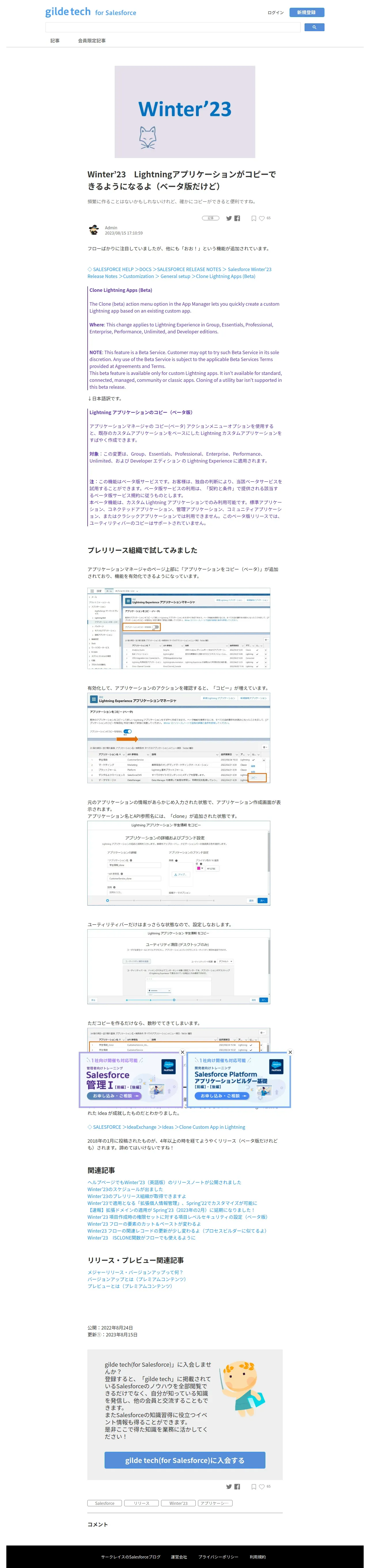370x1568 pixels.
Task: Click the timestamp 2023/08/15 17:10:59
Action: [x=124, y=233]
